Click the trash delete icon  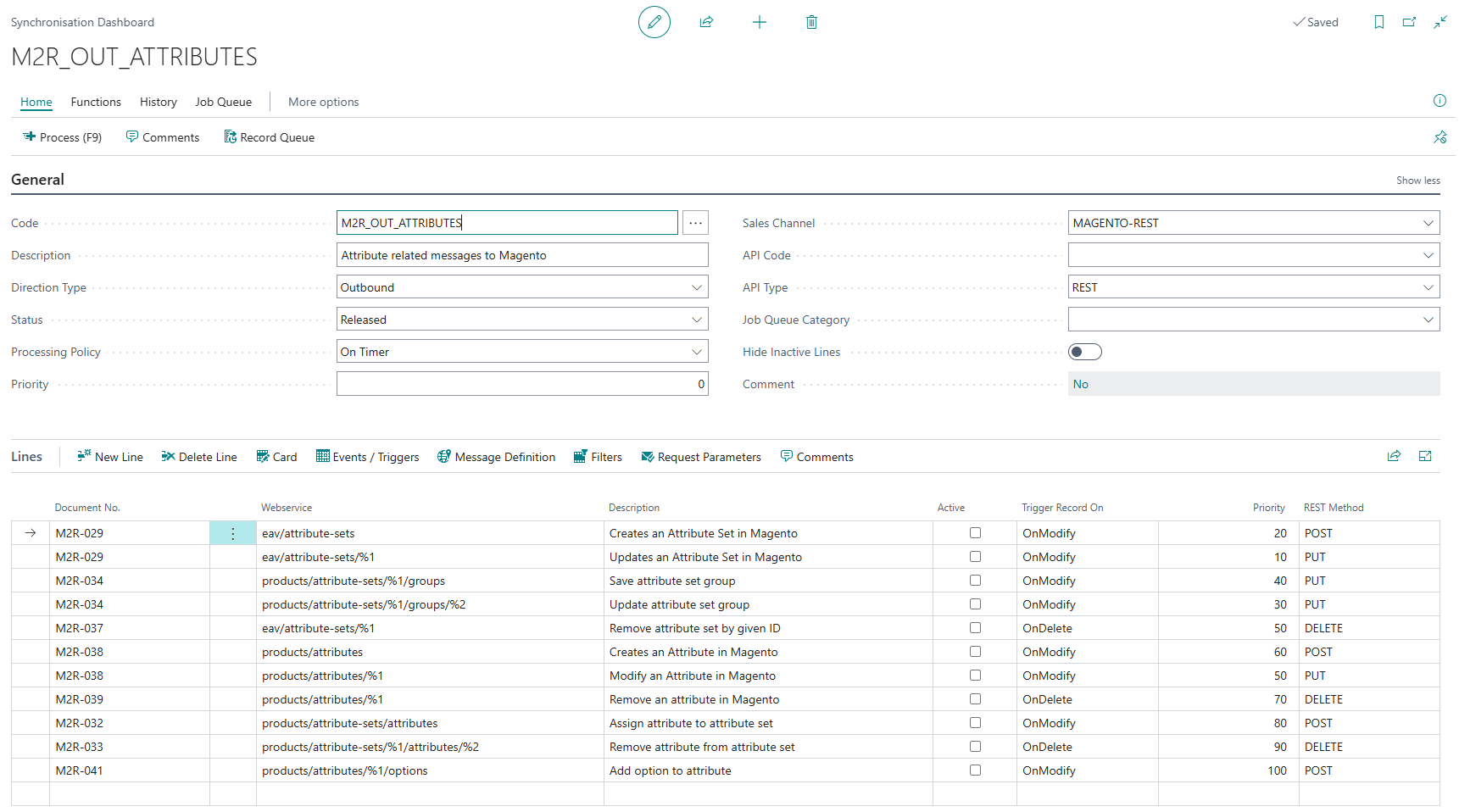(x=811, y=22)
